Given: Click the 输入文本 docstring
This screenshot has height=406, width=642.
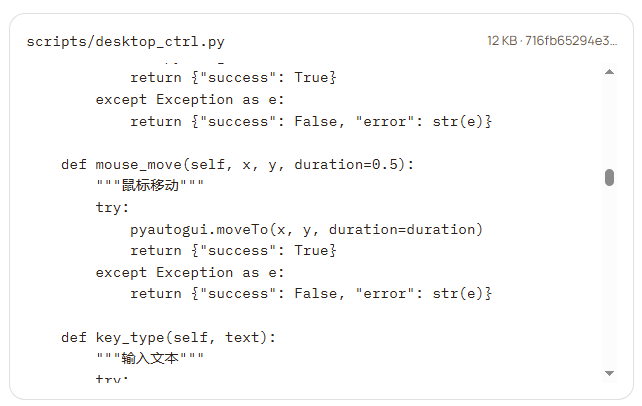Looking at the screenshot, I should [151, 358].
